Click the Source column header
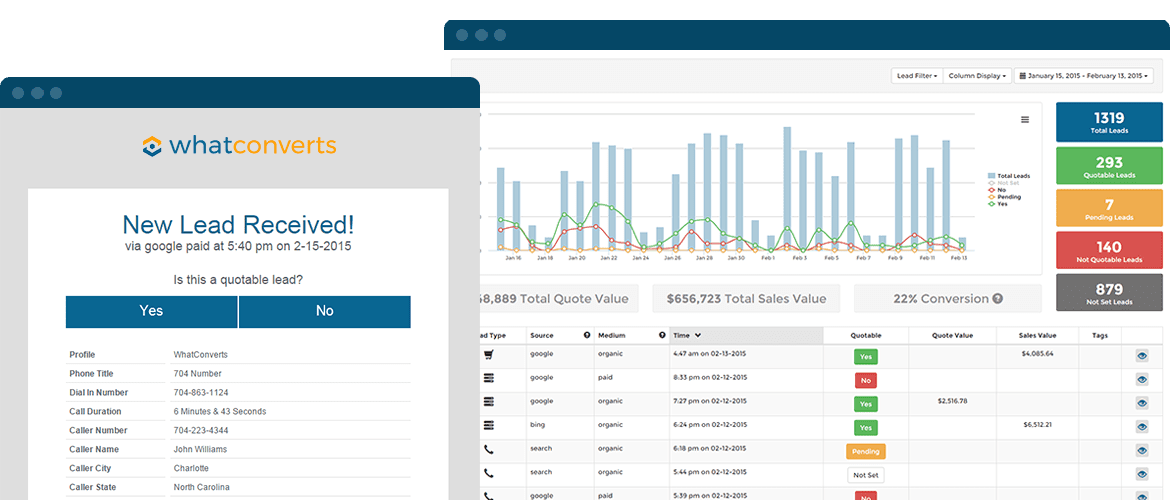This screenshot has height=500, width=1170. 560,335
